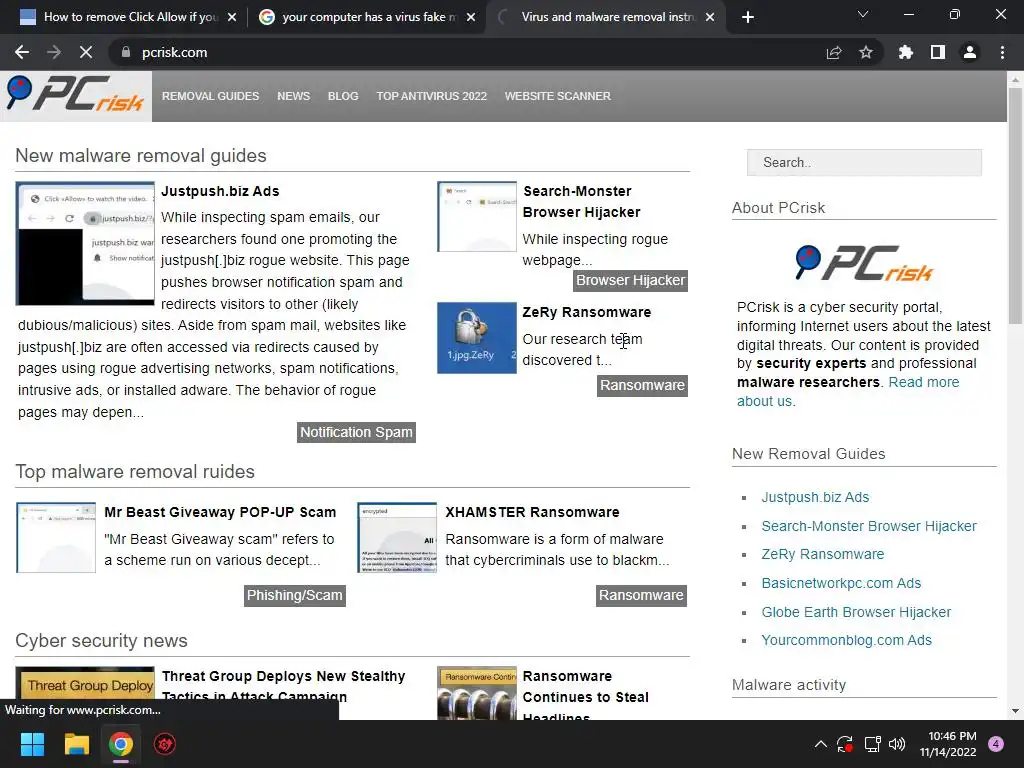1024x768 pixels.
Task: Follow 'Read more about us' link
Action: [x=848, y=391]
